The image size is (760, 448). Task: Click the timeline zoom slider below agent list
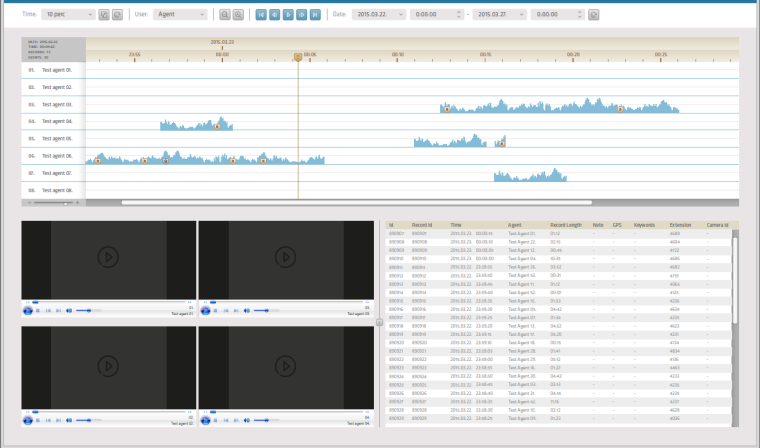(x=53, y=203)
